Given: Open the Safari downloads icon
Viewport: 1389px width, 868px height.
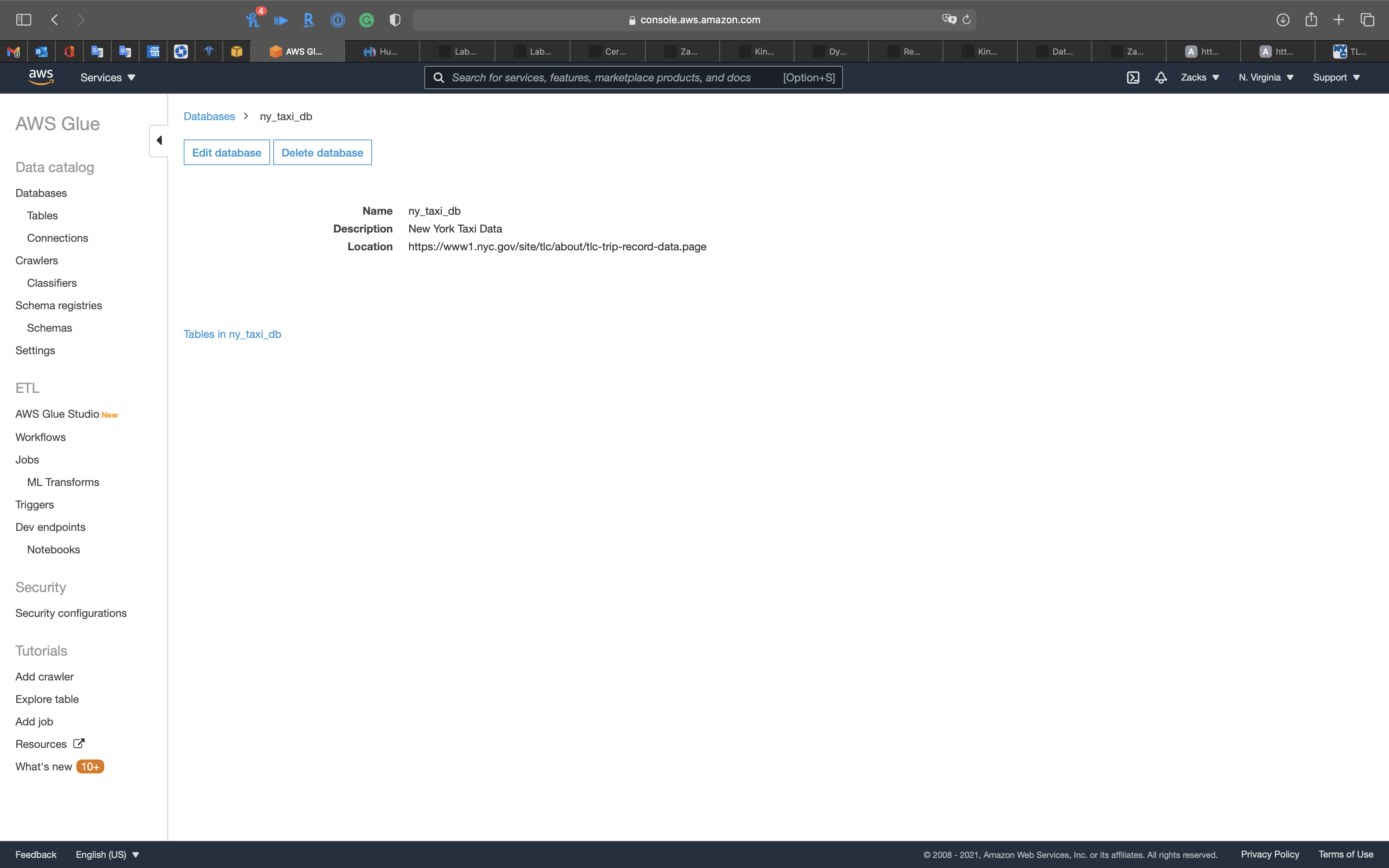Looking at the screenshot, I should coord(1283,19).
